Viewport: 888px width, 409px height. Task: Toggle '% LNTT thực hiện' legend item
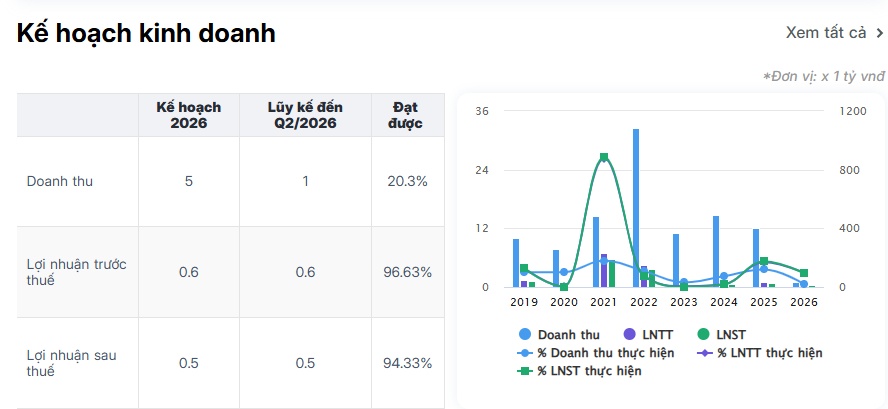coord(759,353)
